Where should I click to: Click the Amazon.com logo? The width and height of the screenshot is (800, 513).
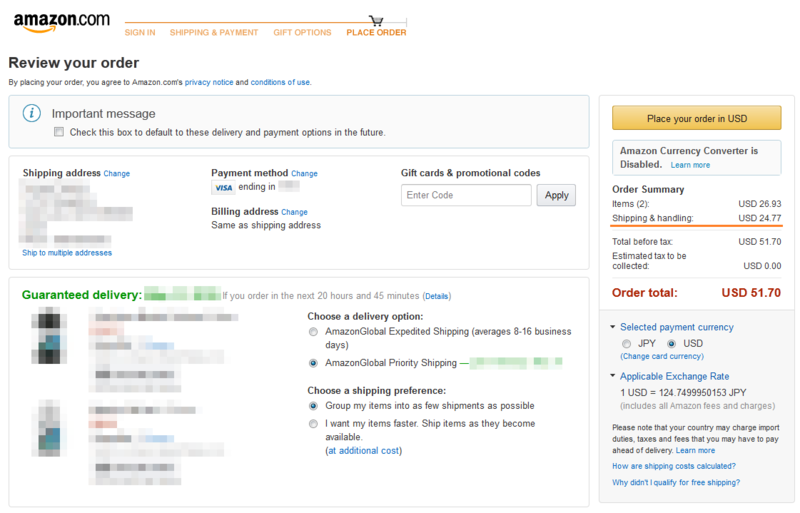coord(61,22)
